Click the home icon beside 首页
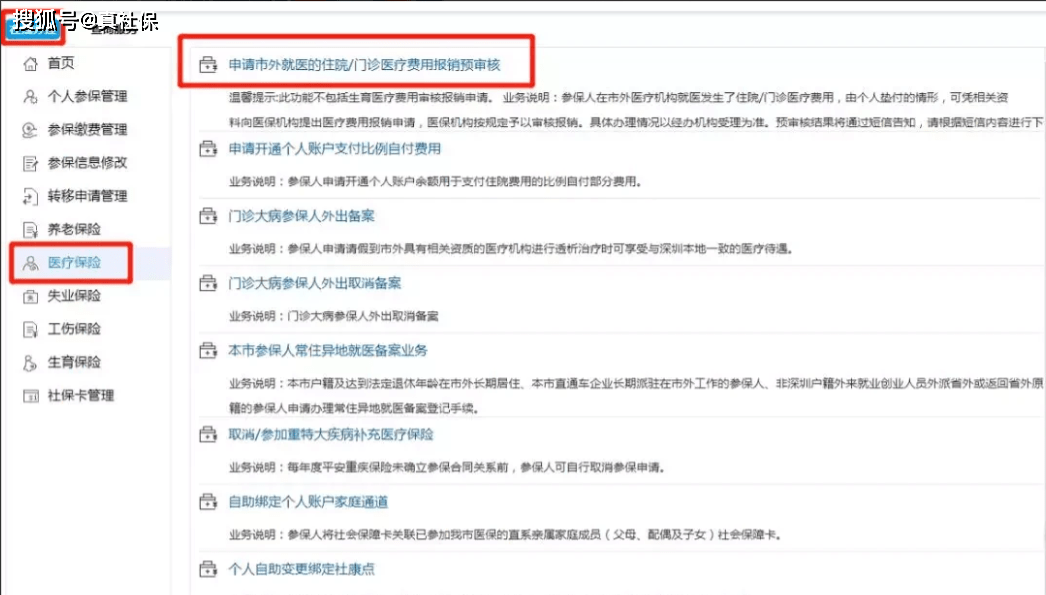Viewport: 1046px width, 595px height. click(x=31, y=61)
